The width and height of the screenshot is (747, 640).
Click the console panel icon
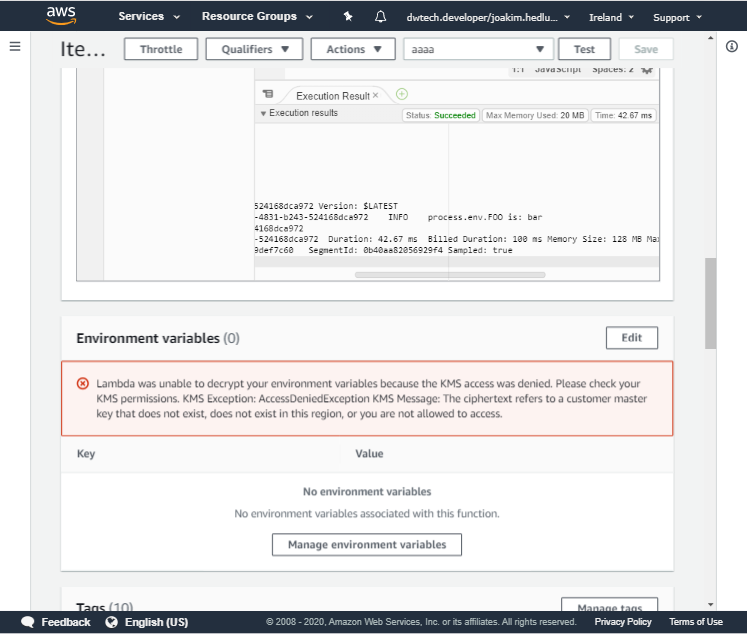coord(268,94)
